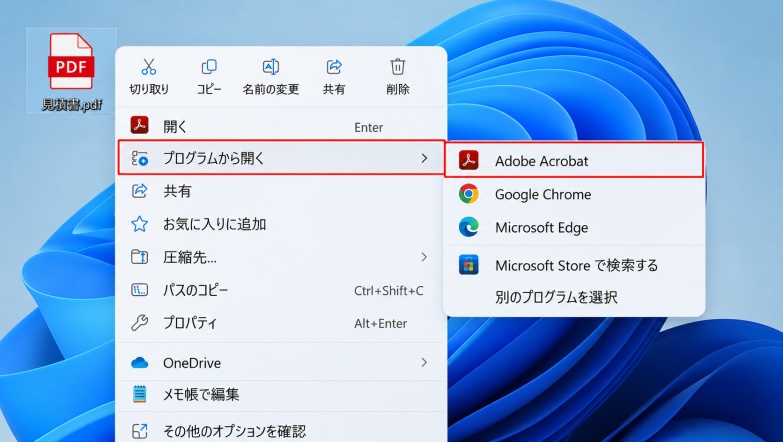Click the Alt+Enter shortcut text
Screen dimensions: 783x442
381,324
